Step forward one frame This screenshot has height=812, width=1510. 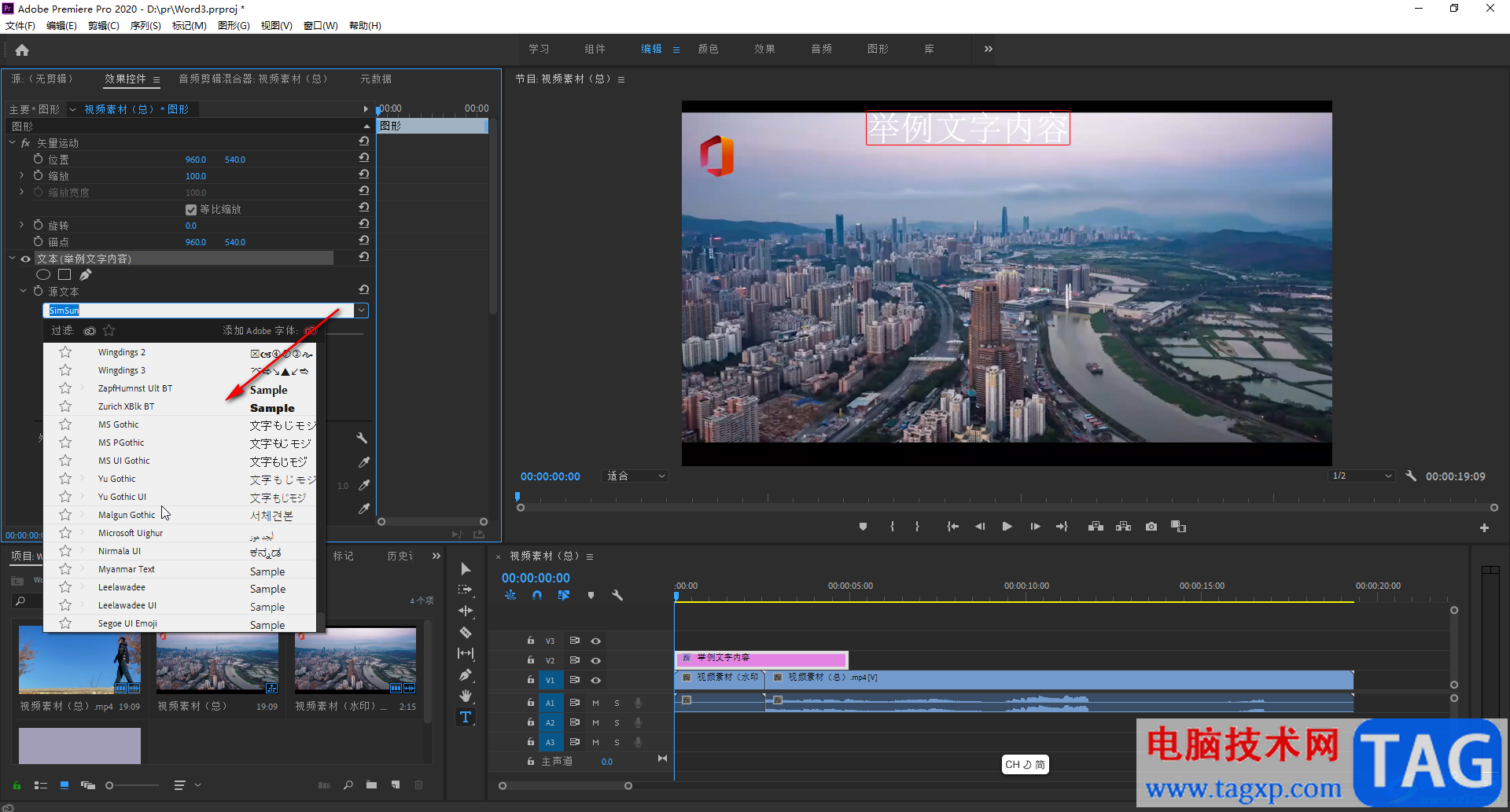click(1035, 527)
